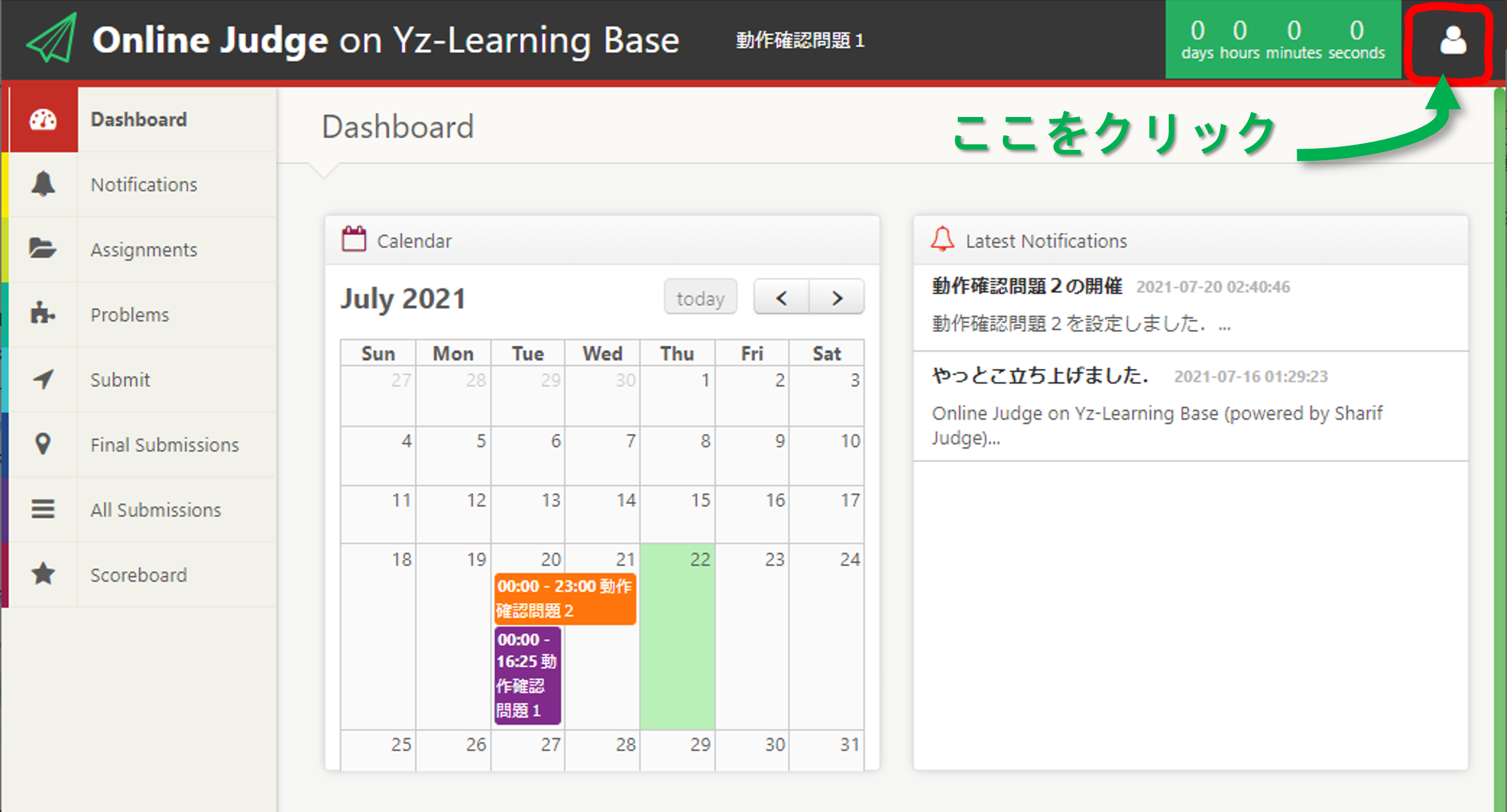Open the orange 動作確認問題 2 calendar event

(x=565, y=598)
